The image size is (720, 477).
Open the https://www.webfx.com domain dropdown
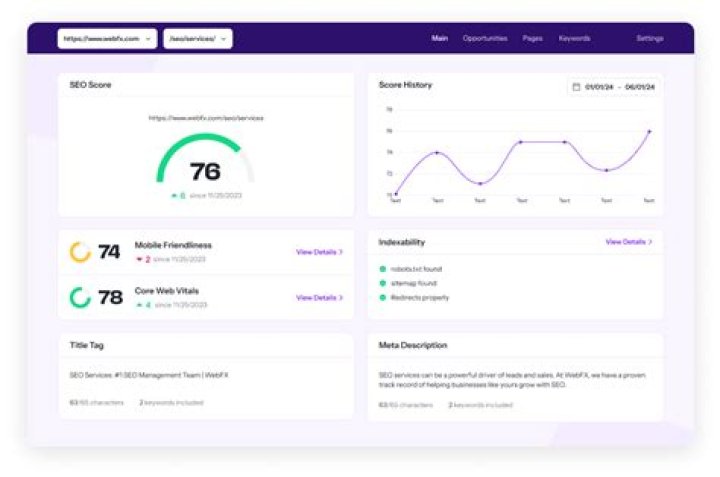108,39
